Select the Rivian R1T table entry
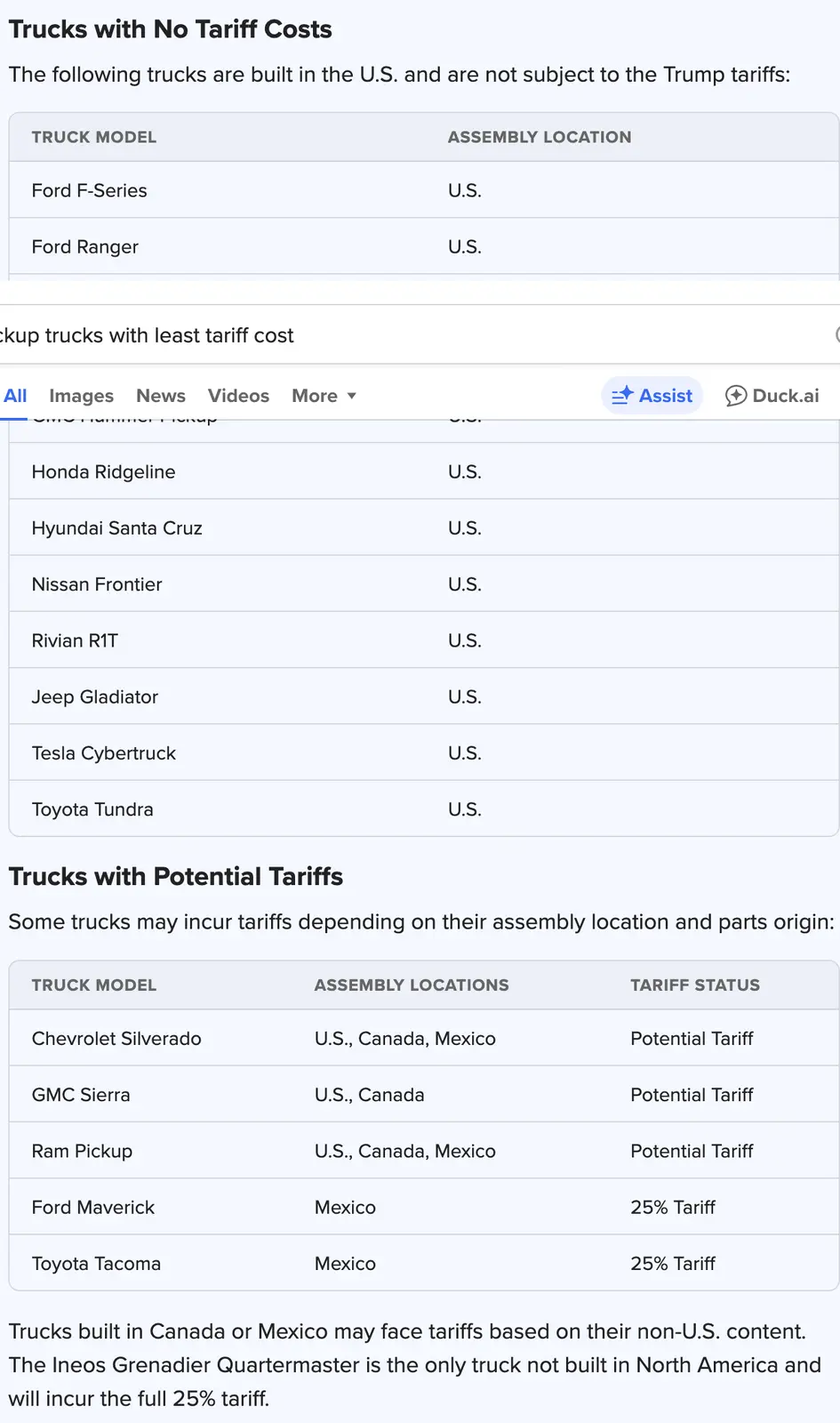This screenshot has height=1423, width=840. coord(75,641)
